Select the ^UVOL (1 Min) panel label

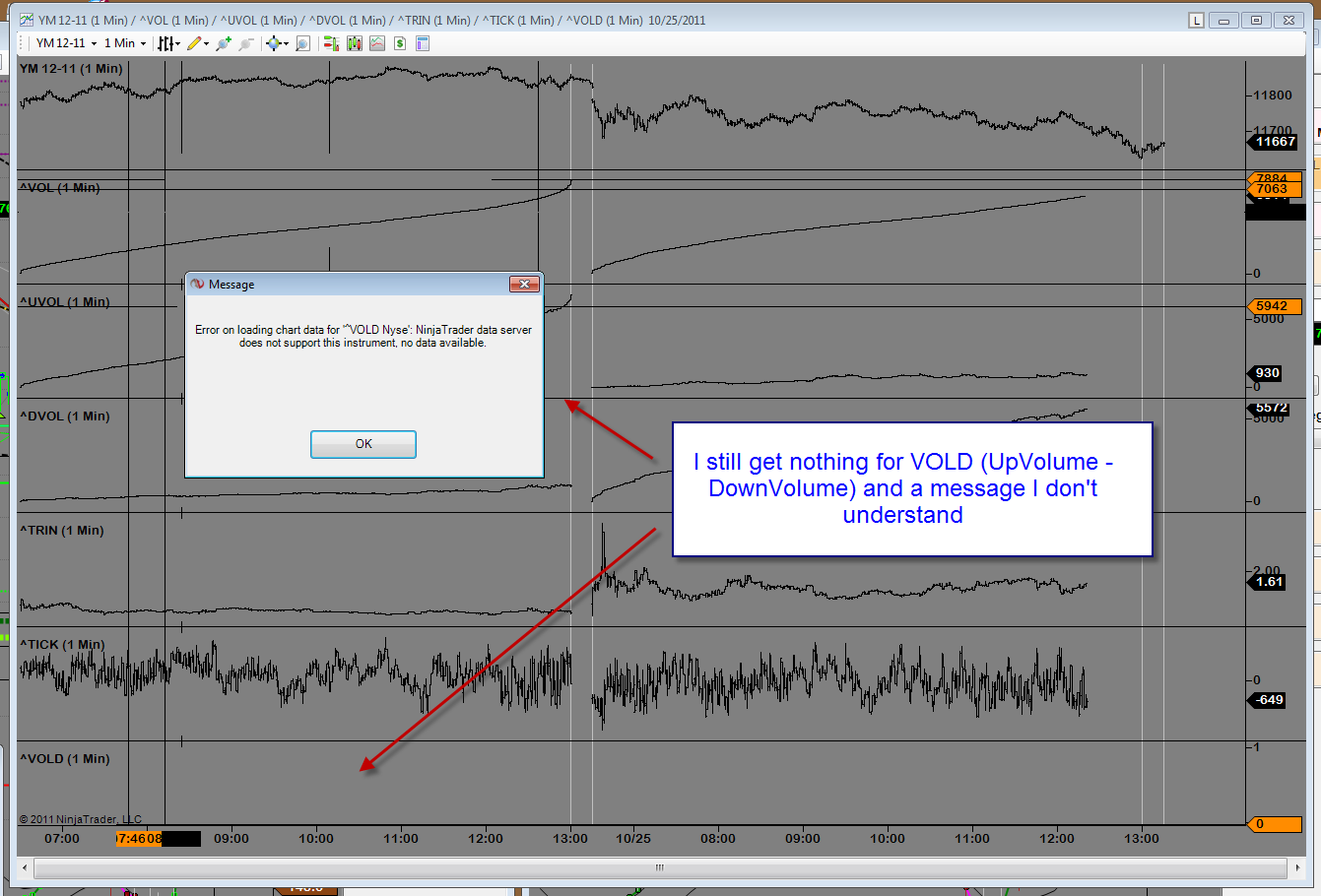tap(65, 302)
